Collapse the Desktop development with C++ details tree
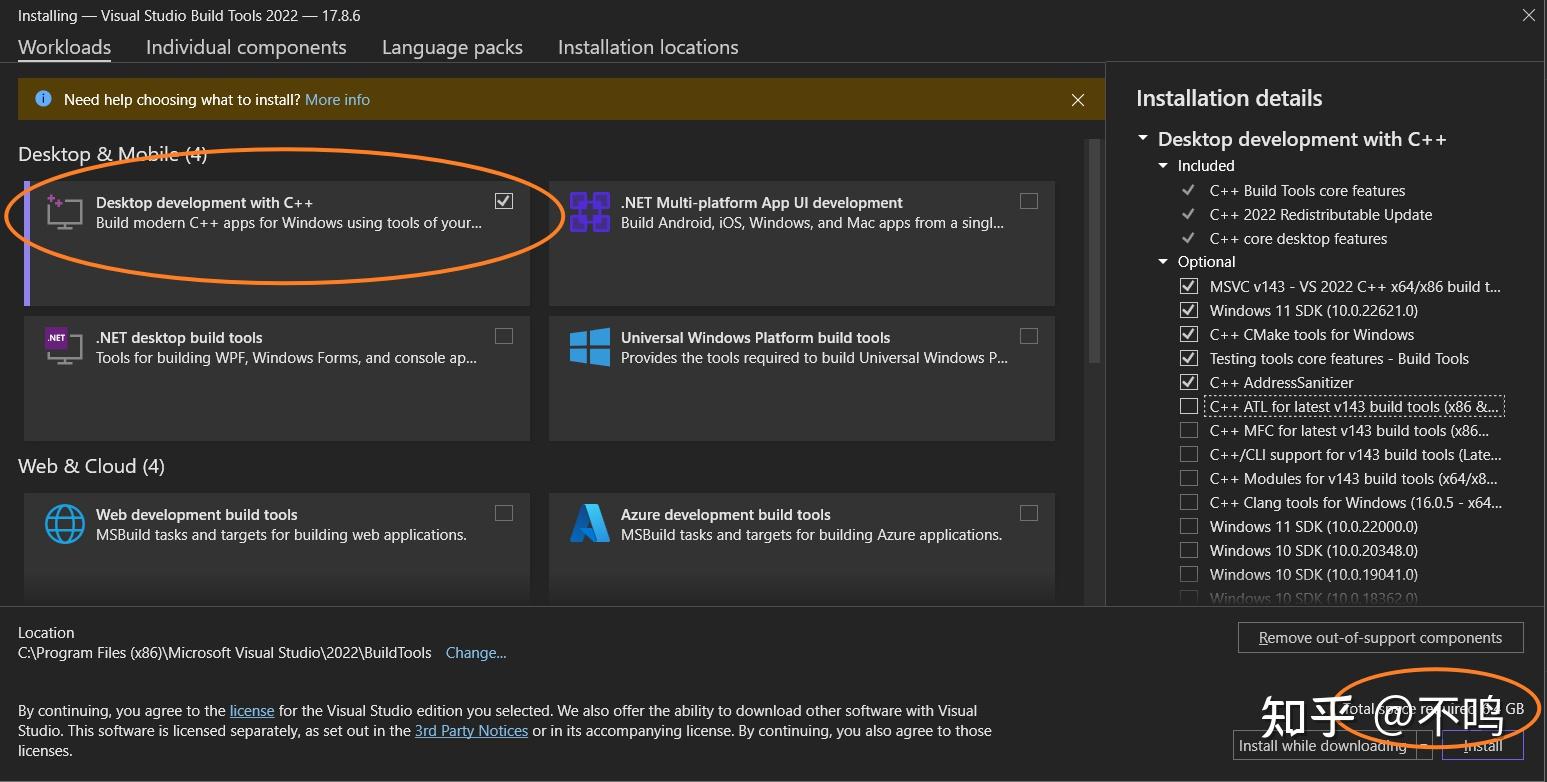 (x=1143, y=139)
